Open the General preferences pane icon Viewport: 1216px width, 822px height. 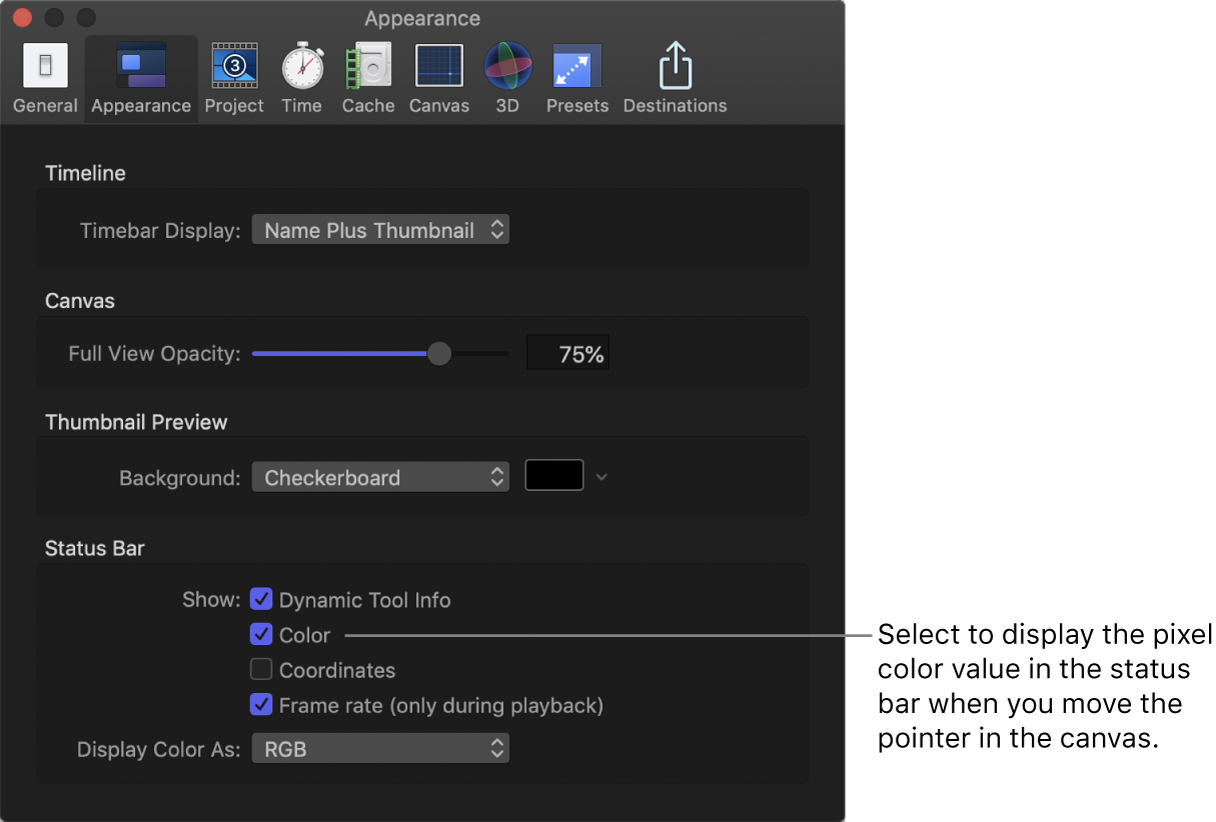(45, 66)
